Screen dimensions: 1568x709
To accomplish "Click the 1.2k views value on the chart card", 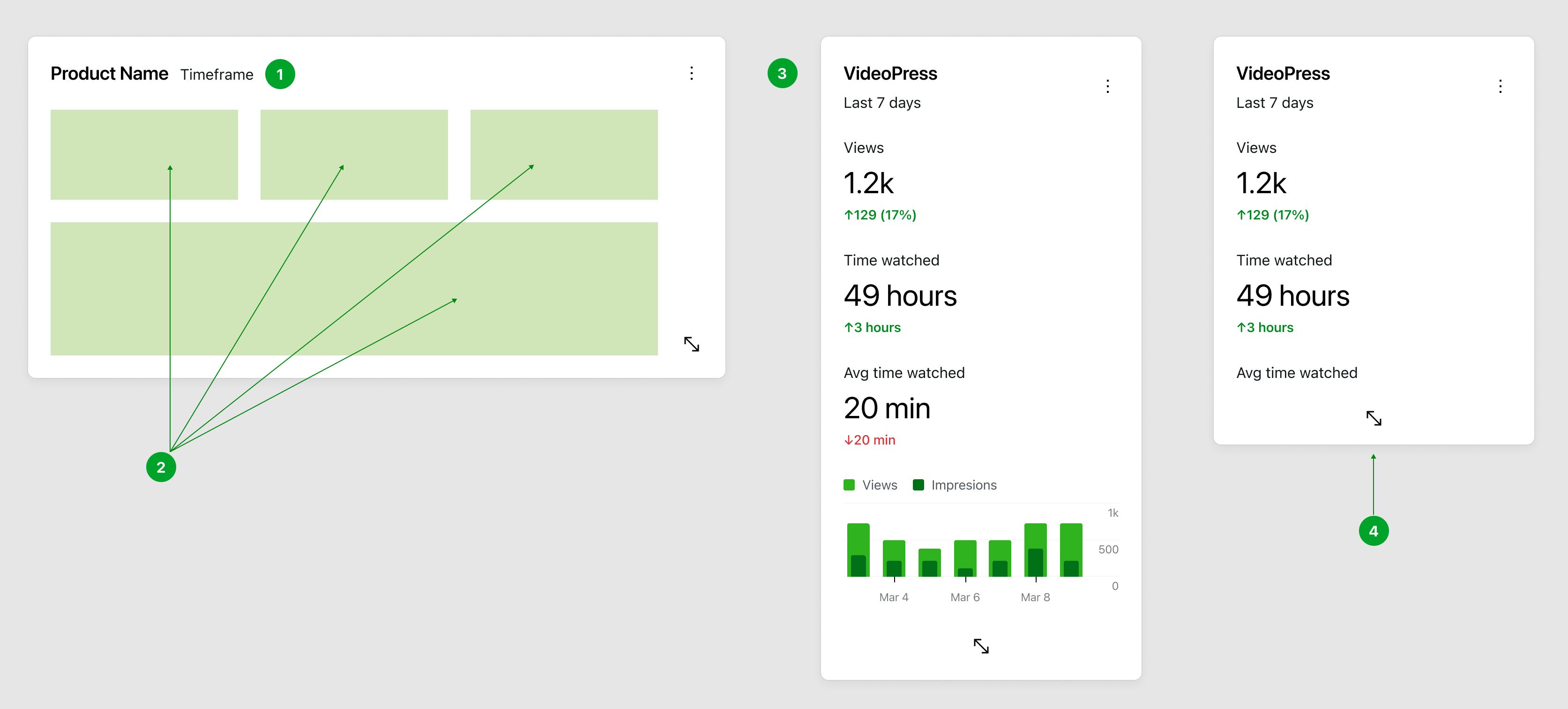I will point(869,183).
